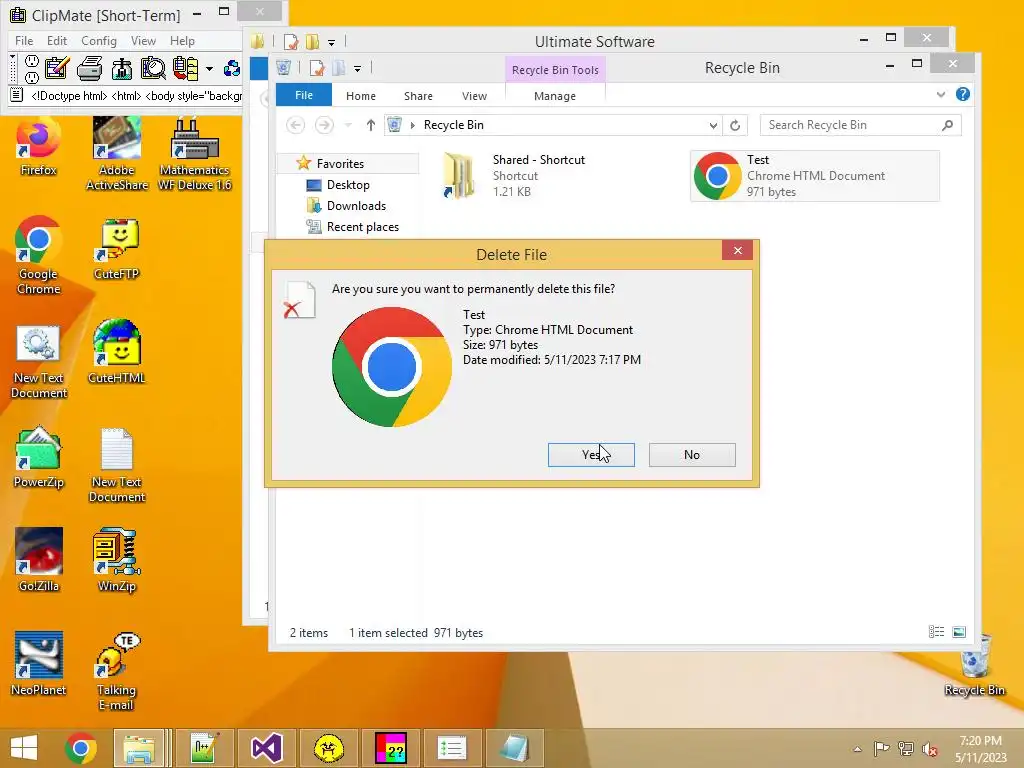Switch to details view layout
This screenshot has width=1024, height=768.
pos(936,632)
